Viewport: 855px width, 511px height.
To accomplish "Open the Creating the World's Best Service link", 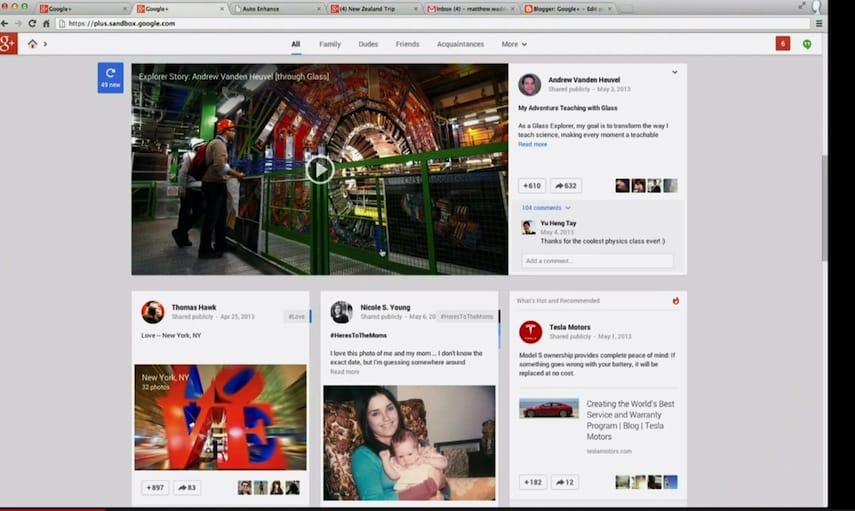I will (x=630, y=420).
